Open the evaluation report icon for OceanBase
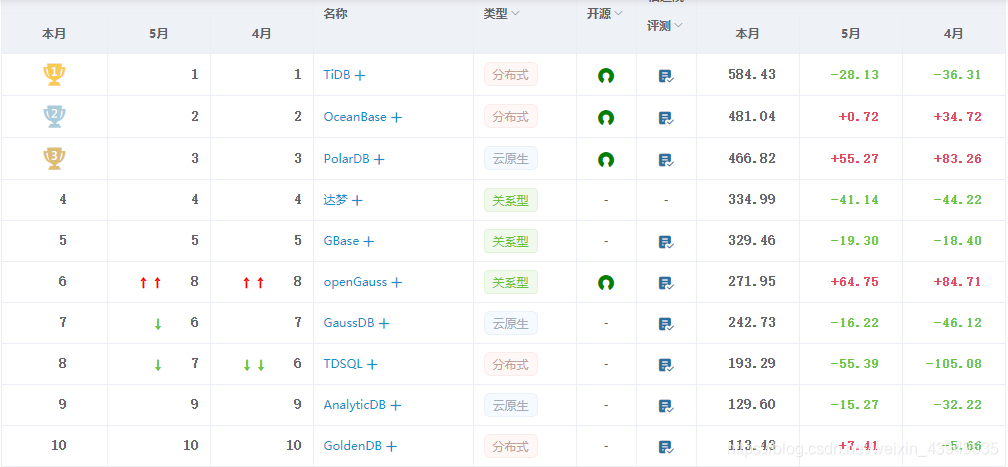The height and width of the screenshot is (467, 1008). [x=666, y=118]
